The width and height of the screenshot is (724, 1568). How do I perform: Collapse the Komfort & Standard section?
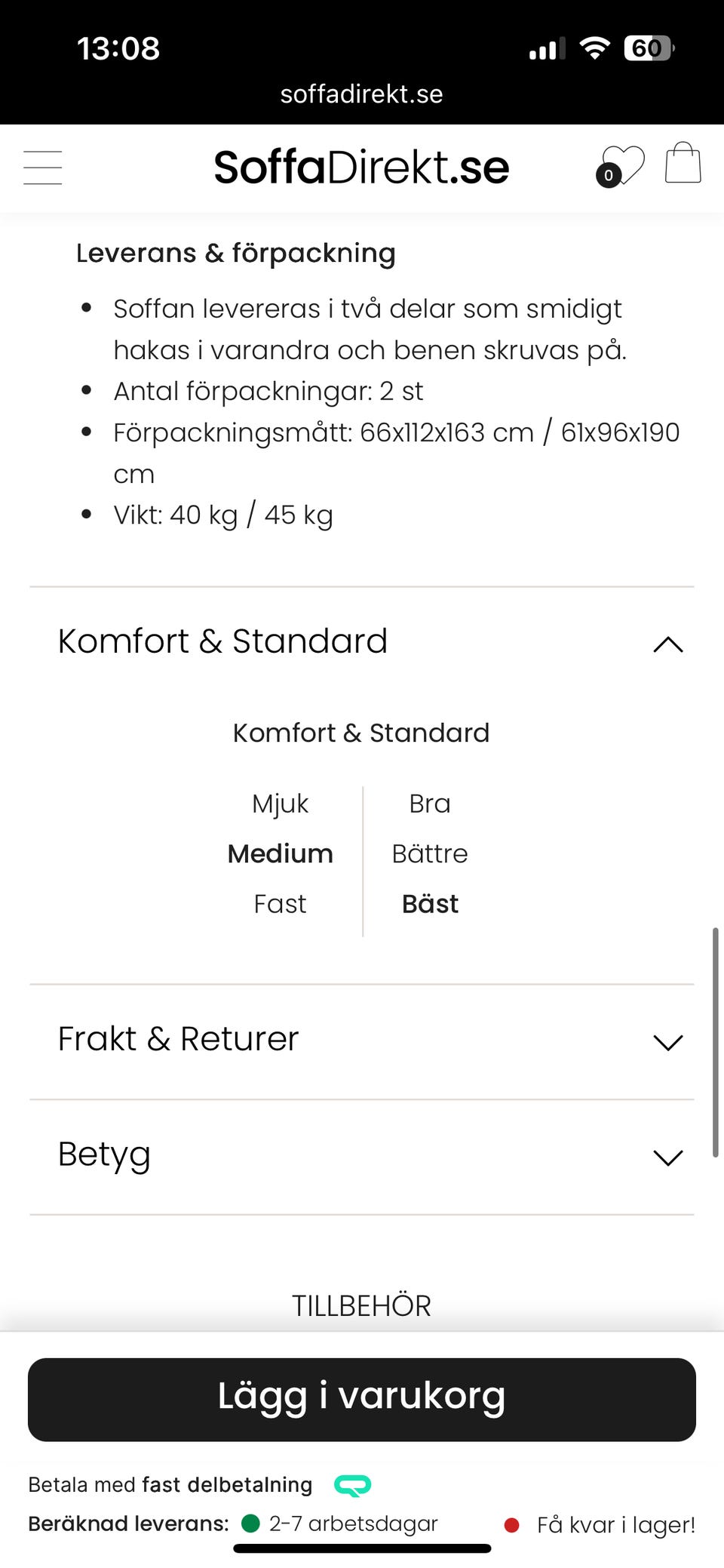point(667,644)
